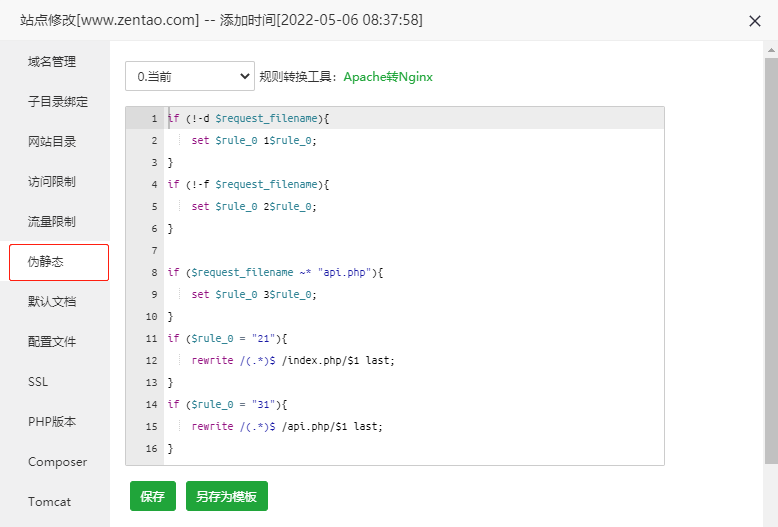This screenshot has height=527, width=778.
Task: Choose the PHP版本 tab
Action: (52, 422)
